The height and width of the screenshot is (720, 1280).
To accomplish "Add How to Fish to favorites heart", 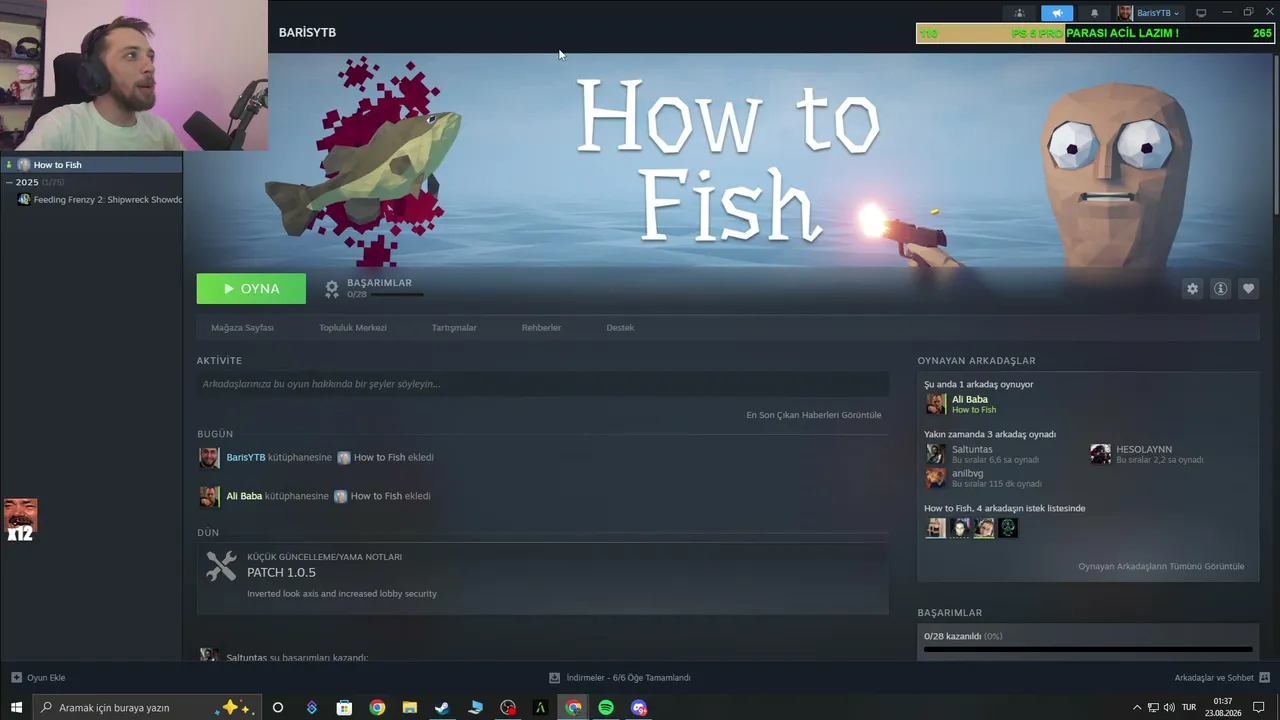I will 1248,288.
